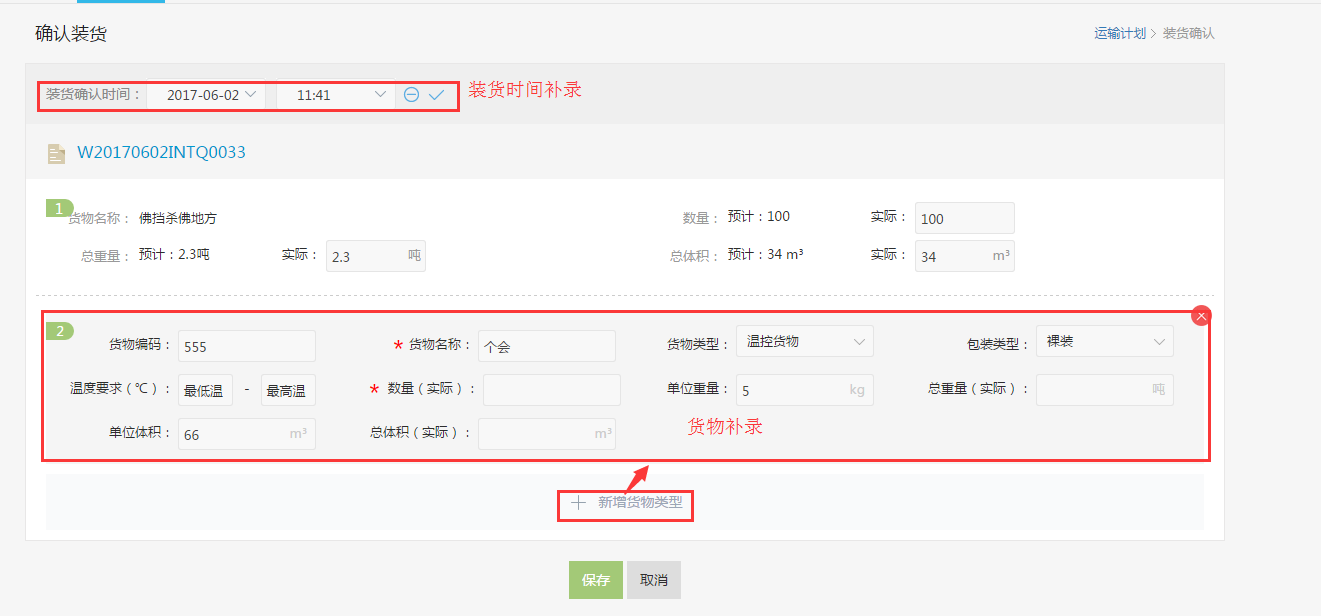Click the 单位重量 field showing 5 kg
Screen dimensions: 1321x616
point(804,390)
